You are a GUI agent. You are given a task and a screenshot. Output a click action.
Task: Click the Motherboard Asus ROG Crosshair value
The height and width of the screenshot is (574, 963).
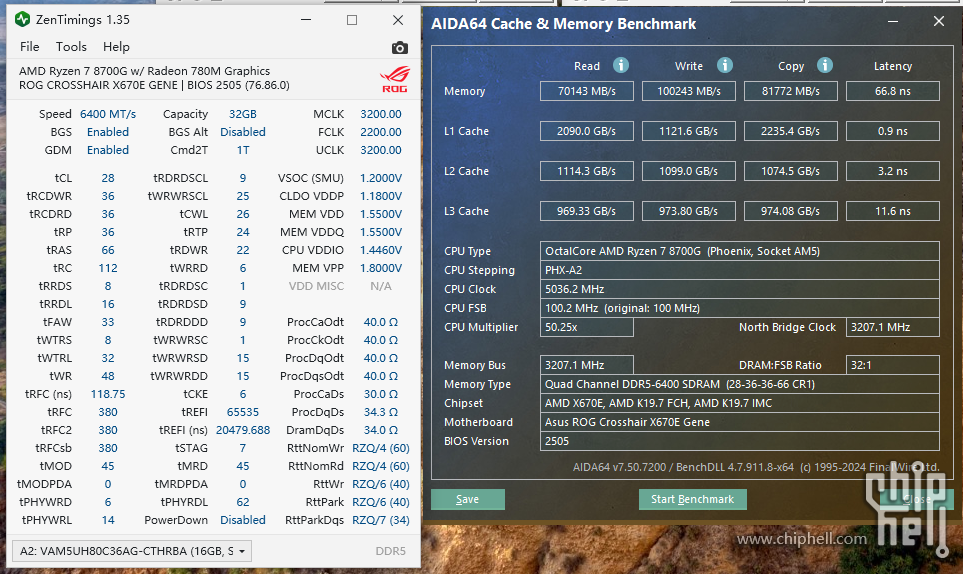(x=739, y=422)
